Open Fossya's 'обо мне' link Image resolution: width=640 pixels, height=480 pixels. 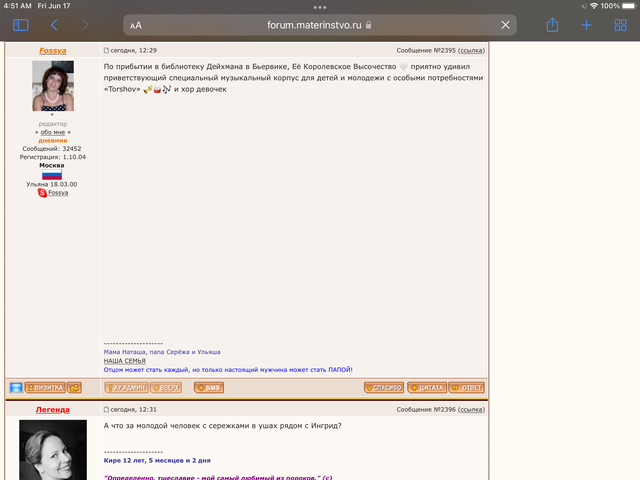tap(53, 132)
